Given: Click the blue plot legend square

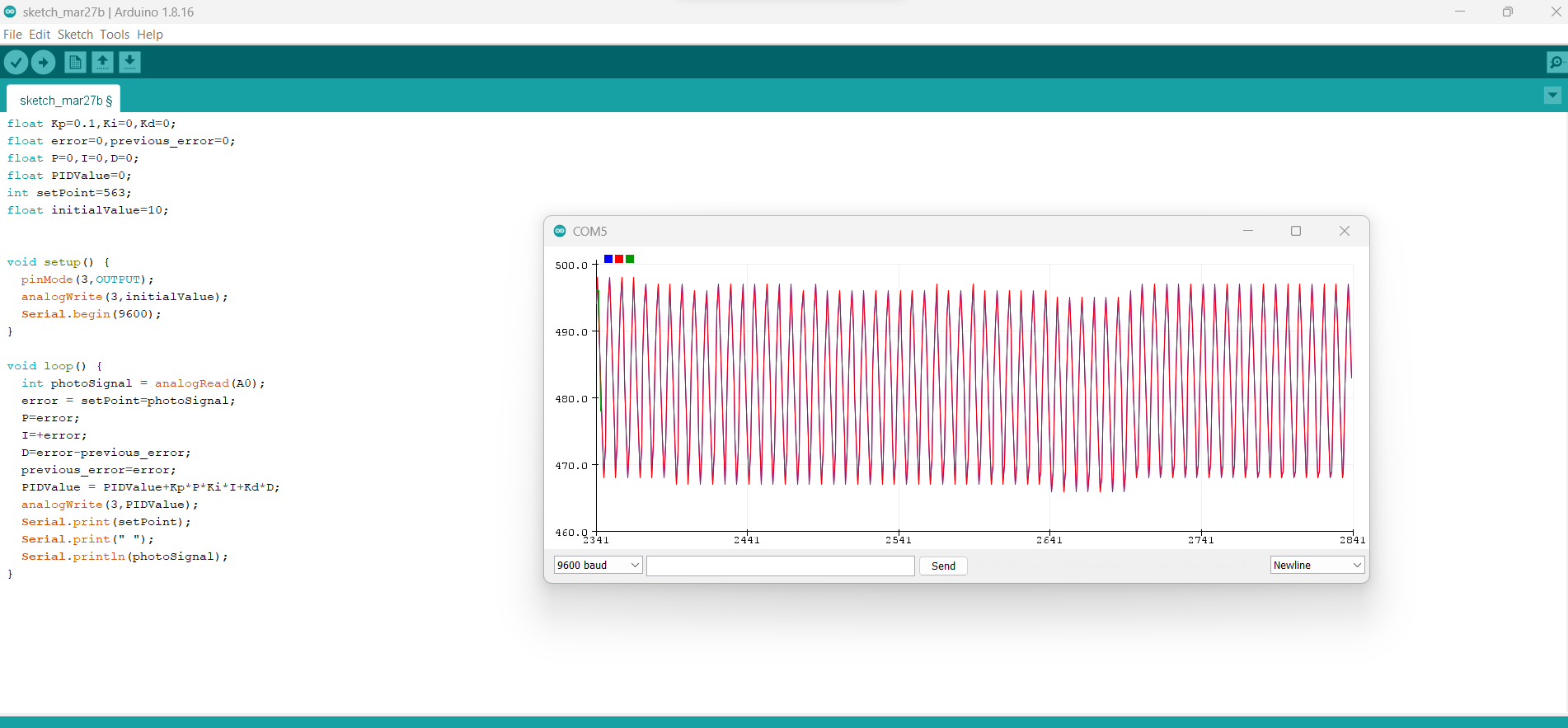Looking at the screenshot, I should pyautogui.click(x=608, y=259).
